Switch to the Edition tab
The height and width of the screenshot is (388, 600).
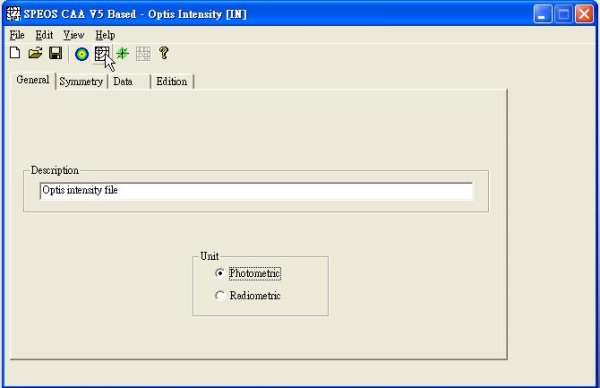click(x=172, y=82)
